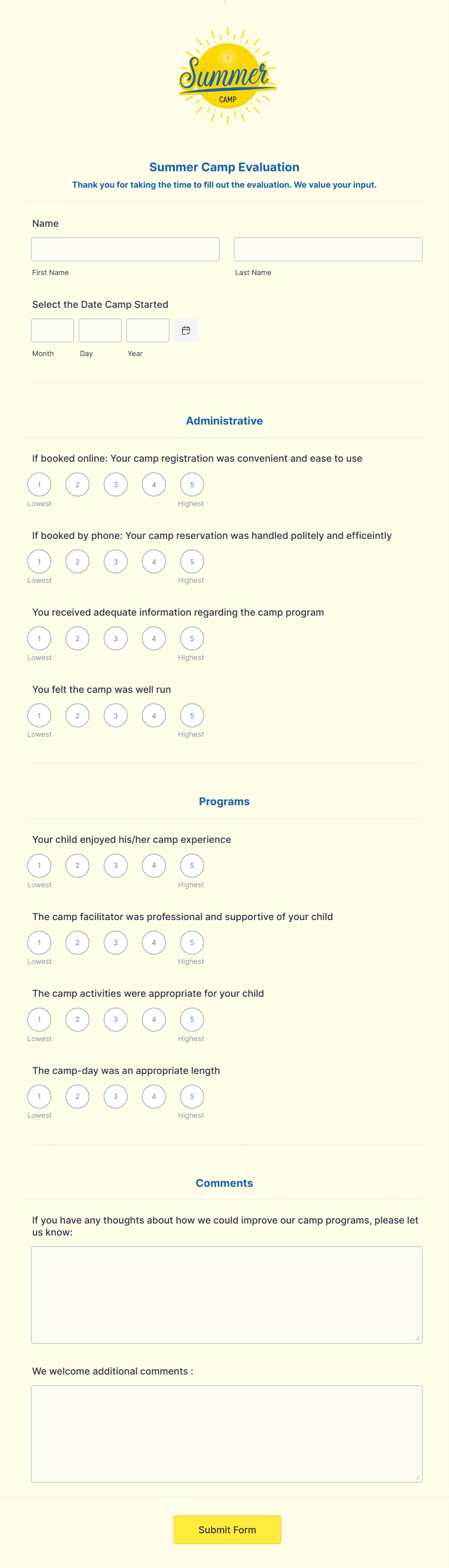The width and height of the screenshot is (449, 1568).
Task: Click the Month field under camp start date
Action: pos(52,330)
